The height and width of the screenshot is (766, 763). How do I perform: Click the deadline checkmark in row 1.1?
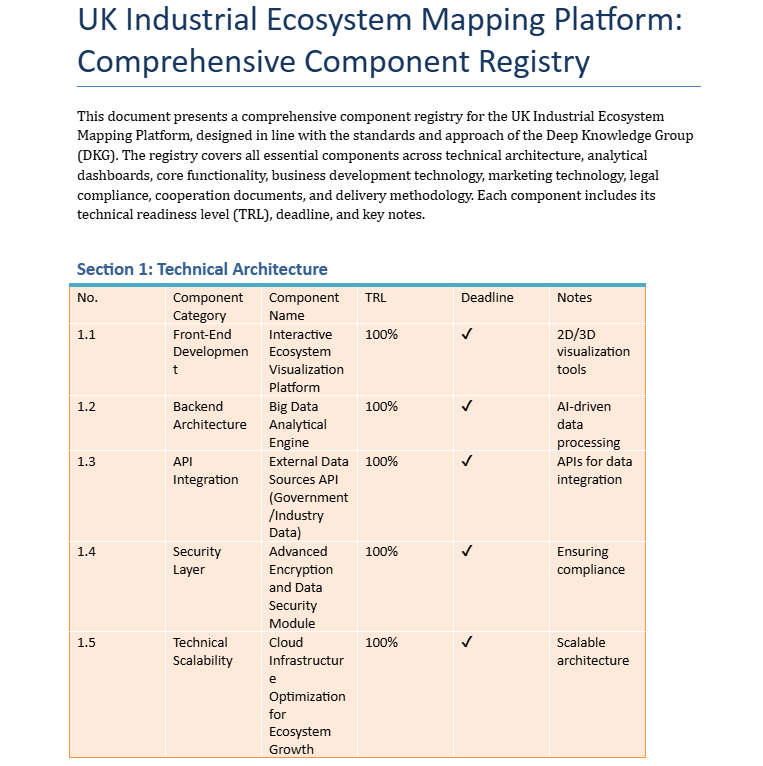(x=467, y=335)
